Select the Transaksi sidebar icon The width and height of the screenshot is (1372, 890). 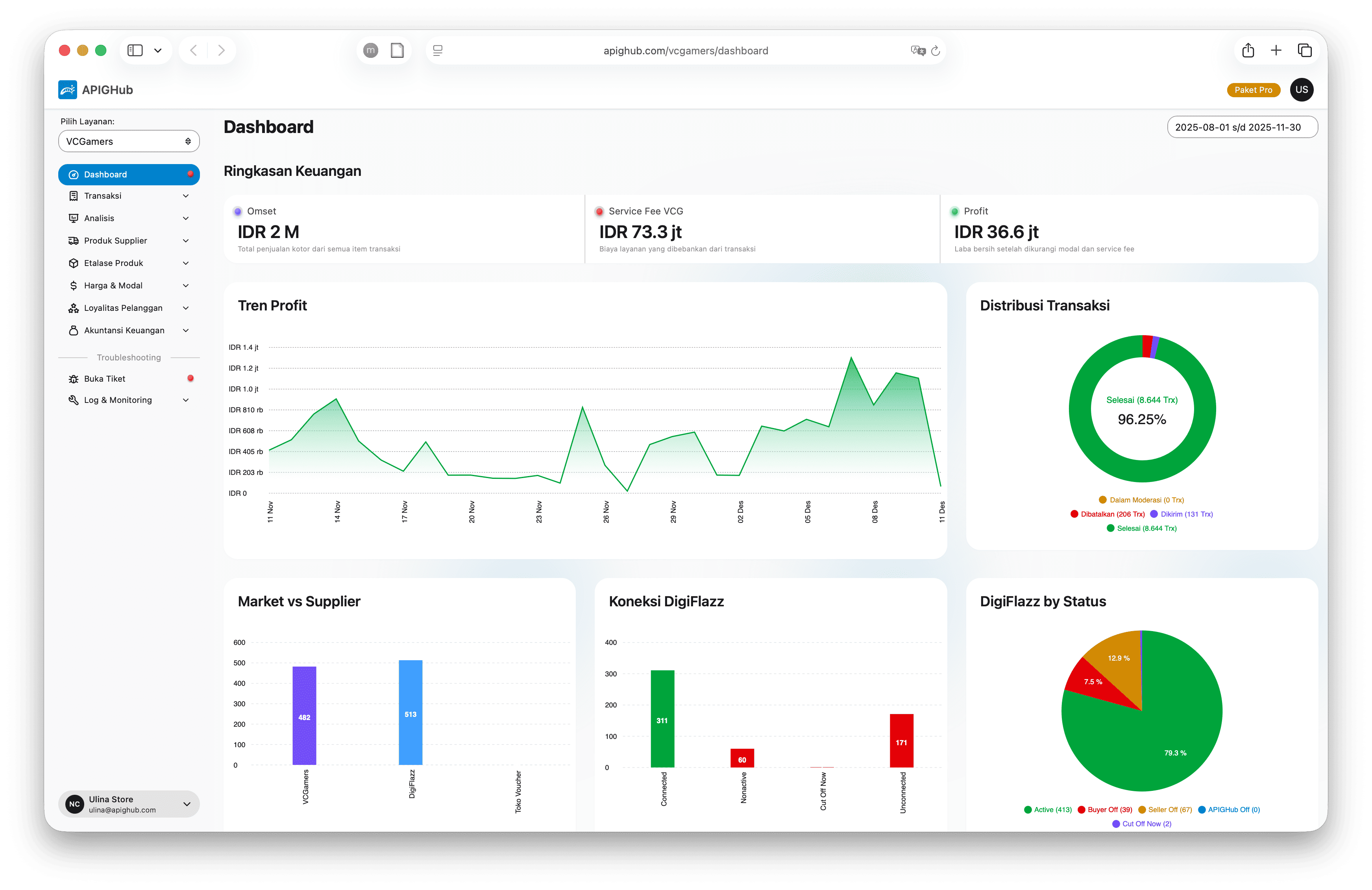tap(73, 196)
